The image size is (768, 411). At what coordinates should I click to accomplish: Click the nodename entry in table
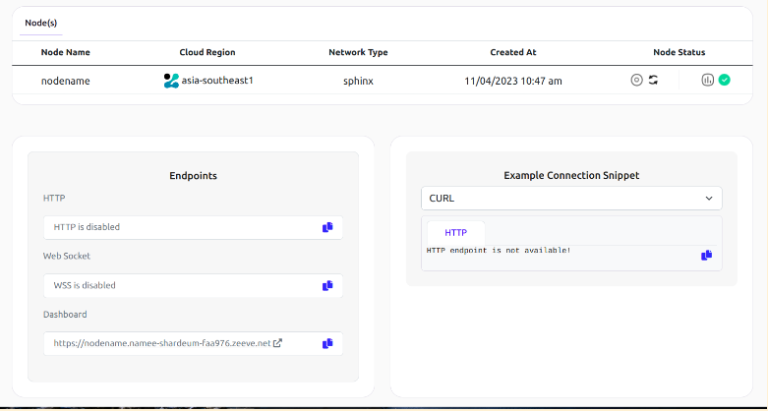click(65, 80)
